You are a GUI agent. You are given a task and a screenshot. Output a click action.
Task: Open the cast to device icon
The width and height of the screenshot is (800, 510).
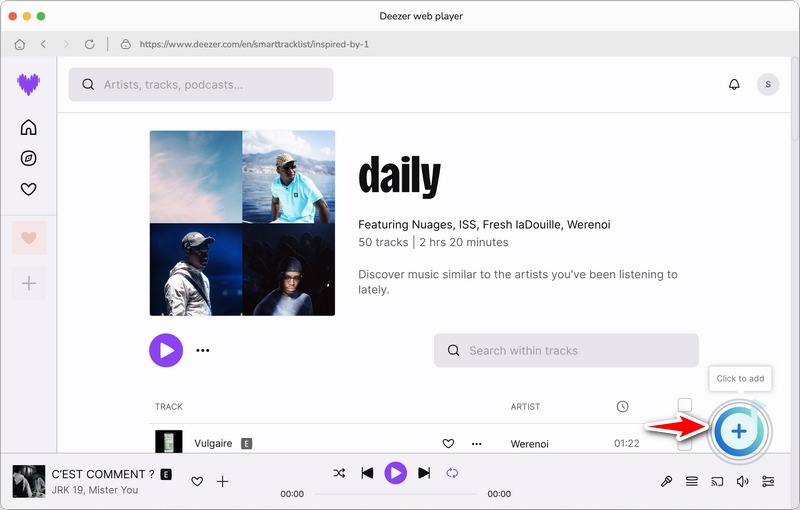717,481
